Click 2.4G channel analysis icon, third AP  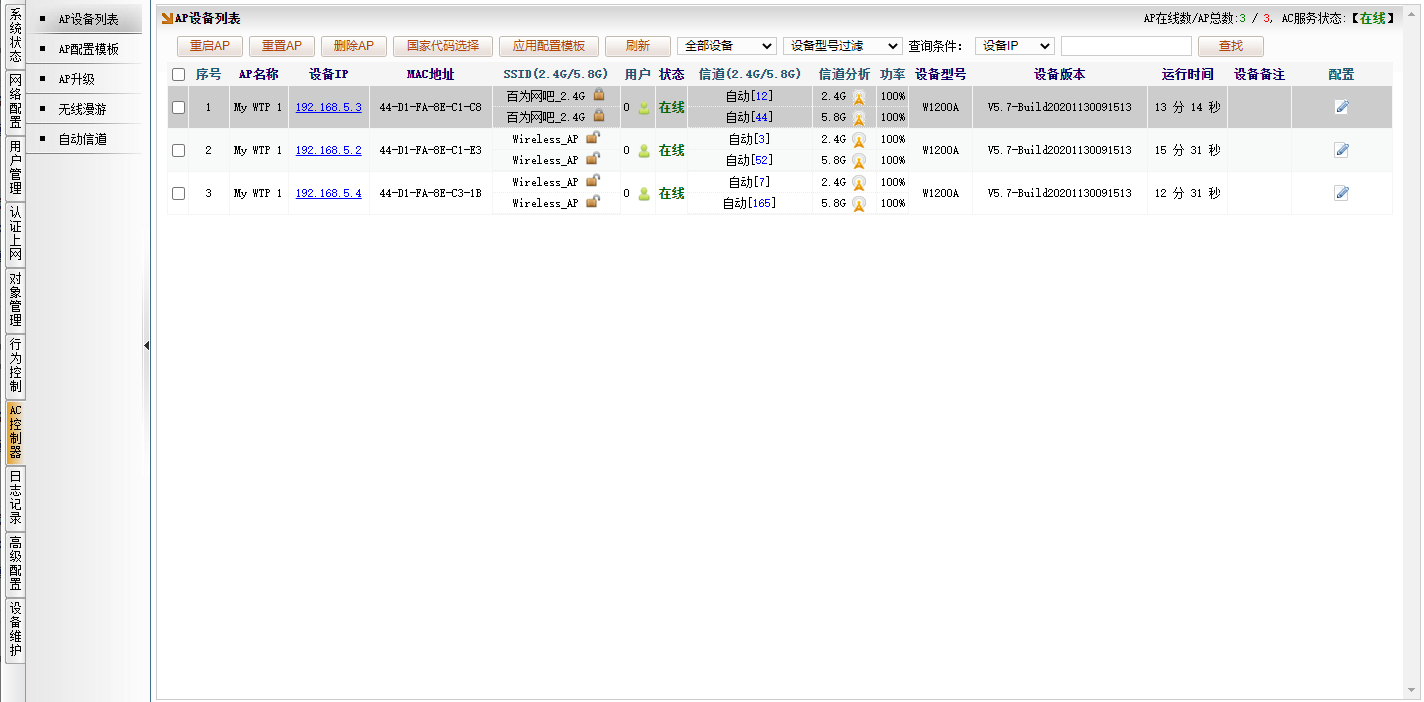coord(858,183)
